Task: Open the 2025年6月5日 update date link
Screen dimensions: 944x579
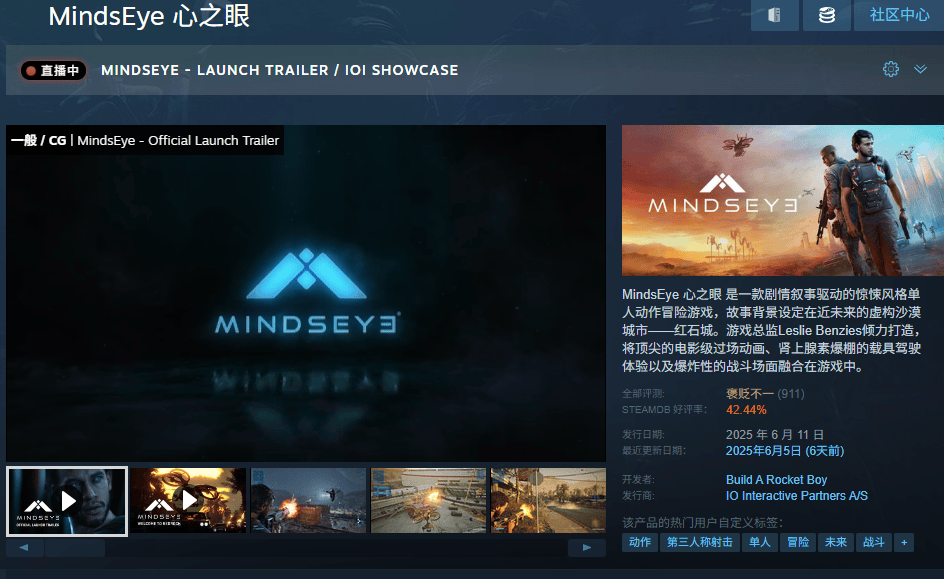Action: [x=784, y=451]
